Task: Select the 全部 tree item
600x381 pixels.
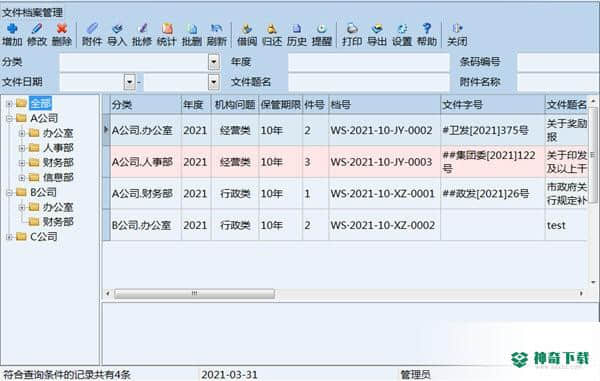Action: pos(40,103)
